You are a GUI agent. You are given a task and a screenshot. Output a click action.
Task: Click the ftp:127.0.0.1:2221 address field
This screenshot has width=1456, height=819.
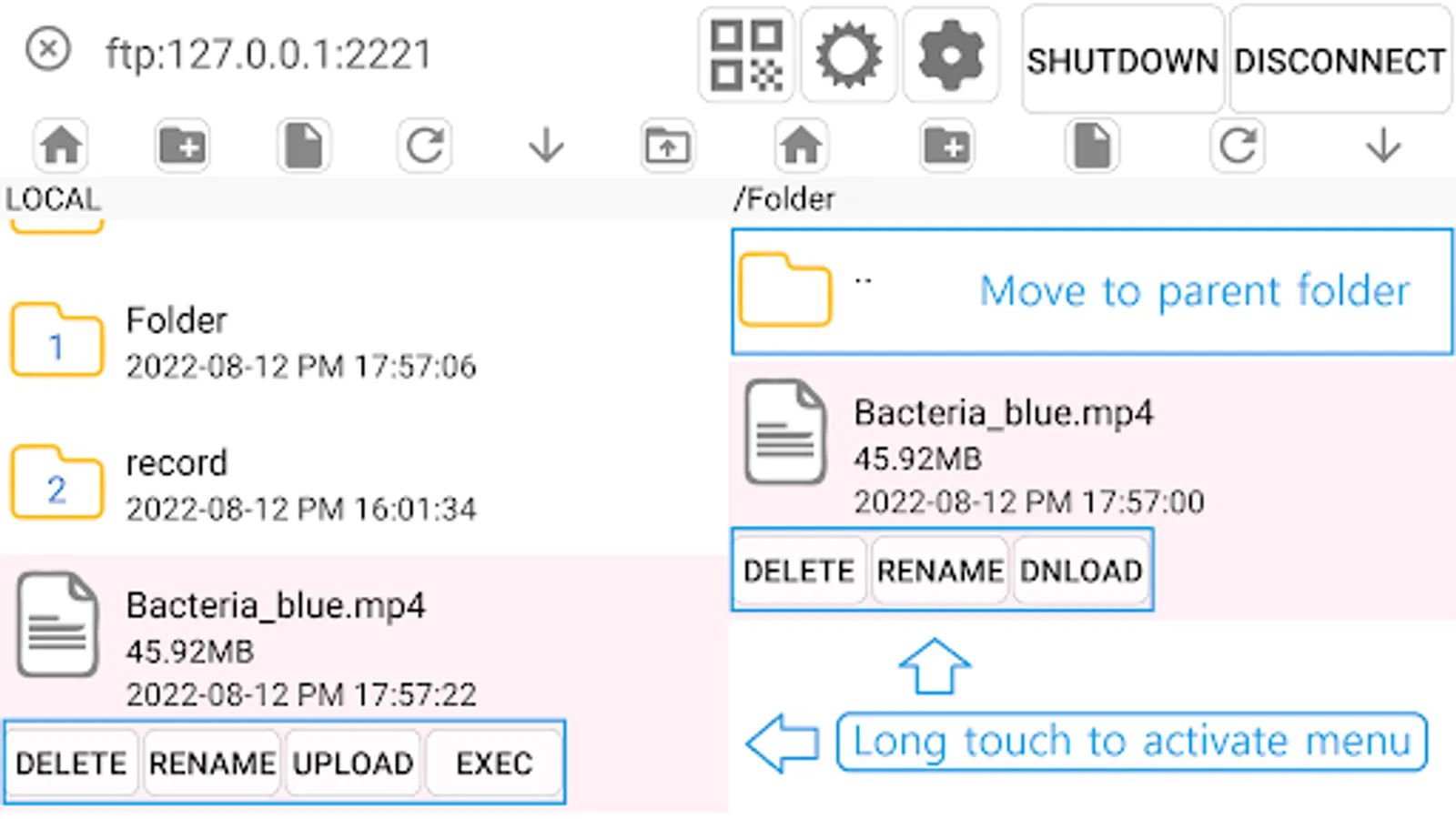tap(268, 55)
